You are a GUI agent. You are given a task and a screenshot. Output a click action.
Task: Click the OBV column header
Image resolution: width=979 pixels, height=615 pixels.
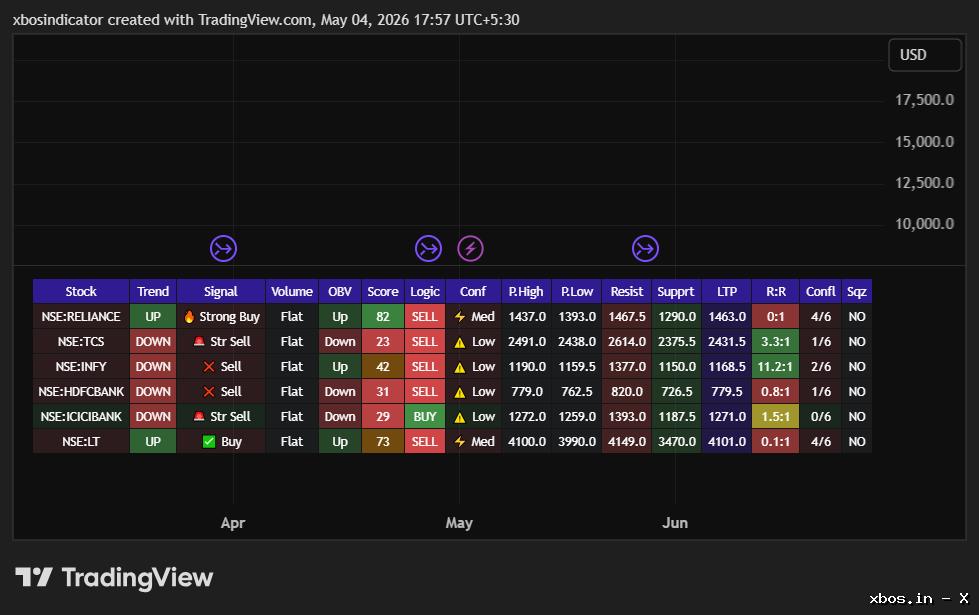[x=340, y=292]
